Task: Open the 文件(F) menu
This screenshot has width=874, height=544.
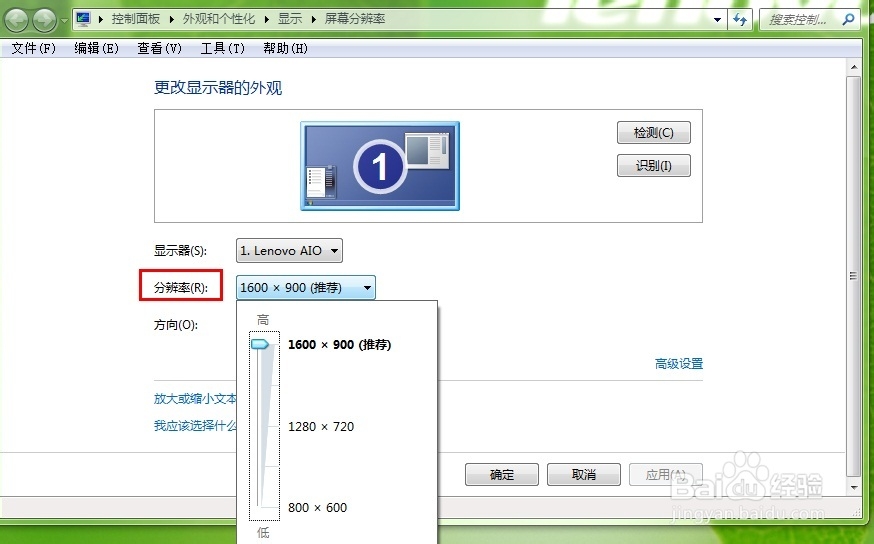Action: coord(33,48)
